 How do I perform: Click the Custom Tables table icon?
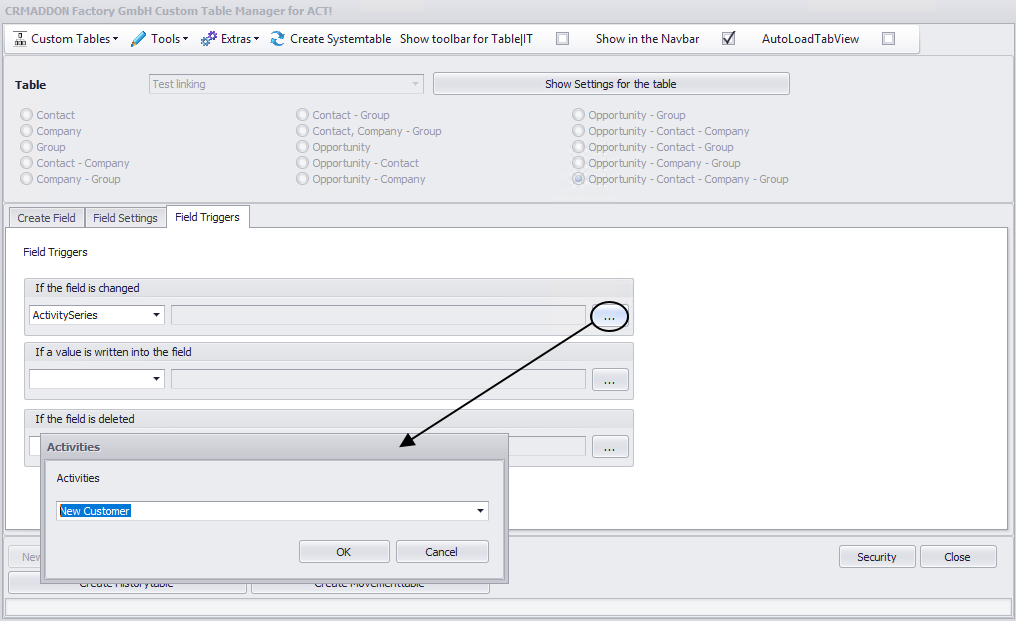click(x=18, y=38)
